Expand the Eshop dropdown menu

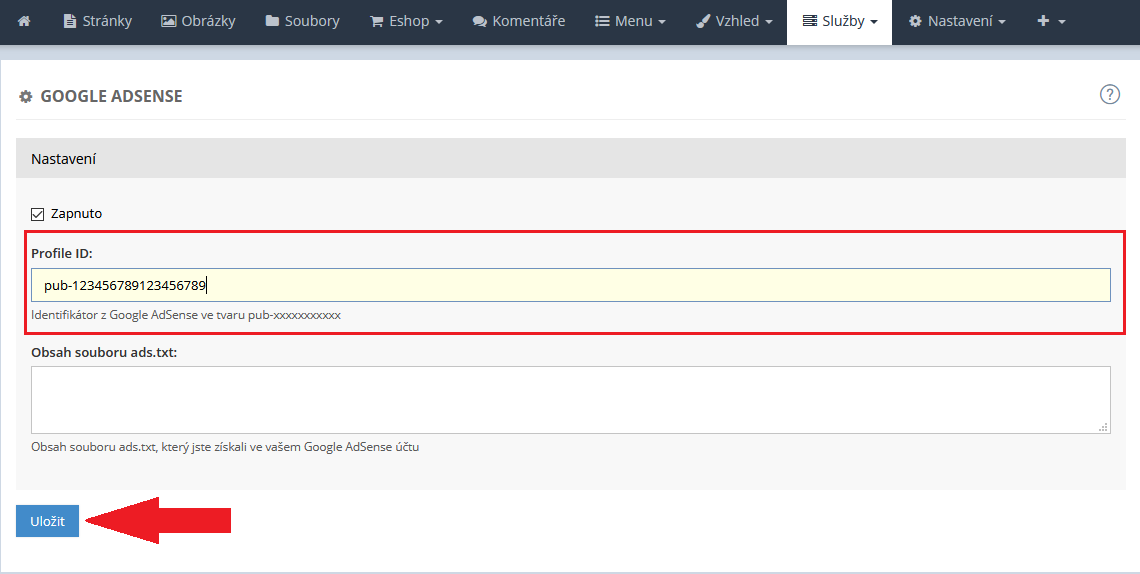pos(405,21)
